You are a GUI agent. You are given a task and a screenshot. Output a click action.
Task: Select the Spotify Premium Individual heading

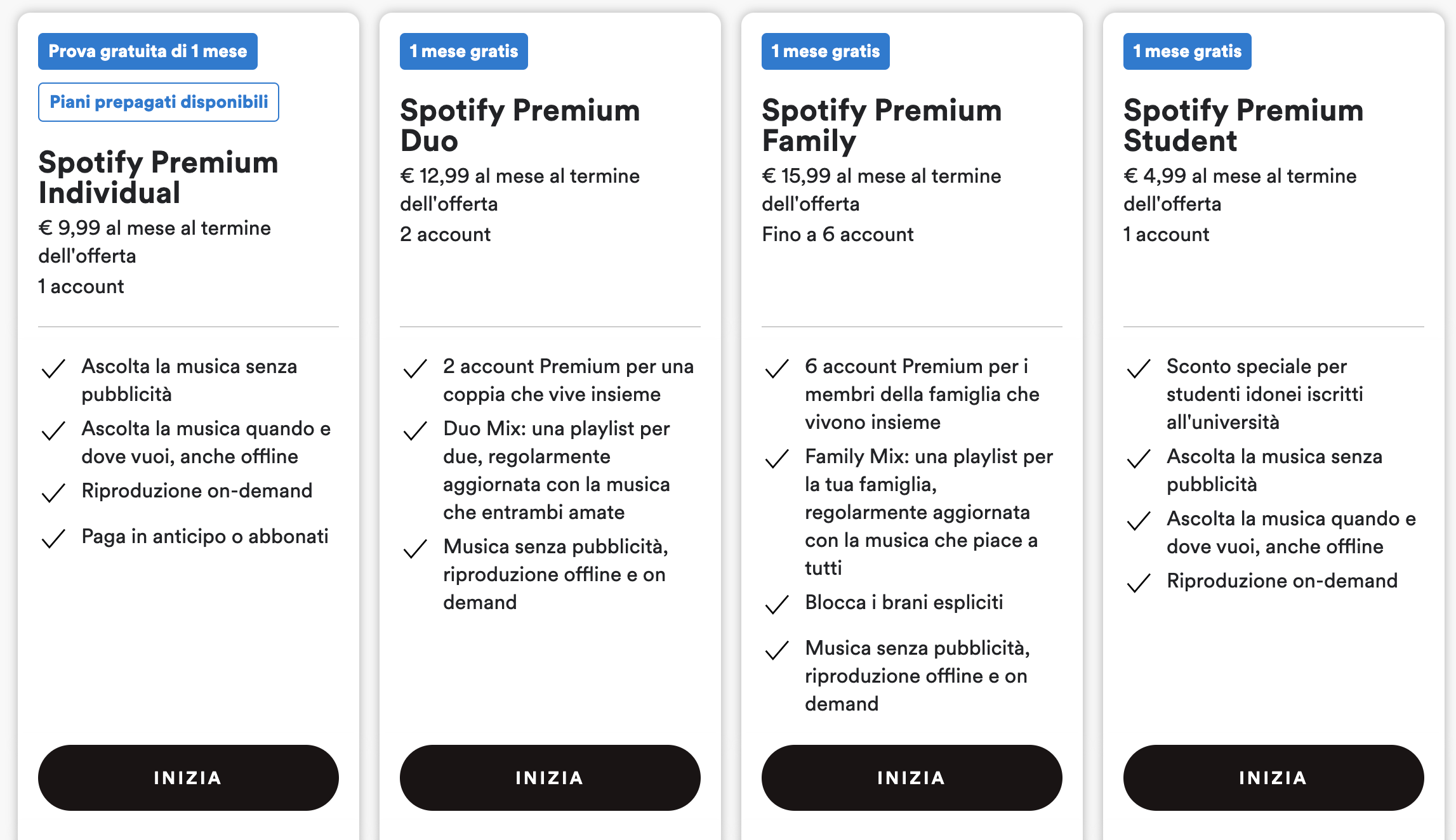159,177
